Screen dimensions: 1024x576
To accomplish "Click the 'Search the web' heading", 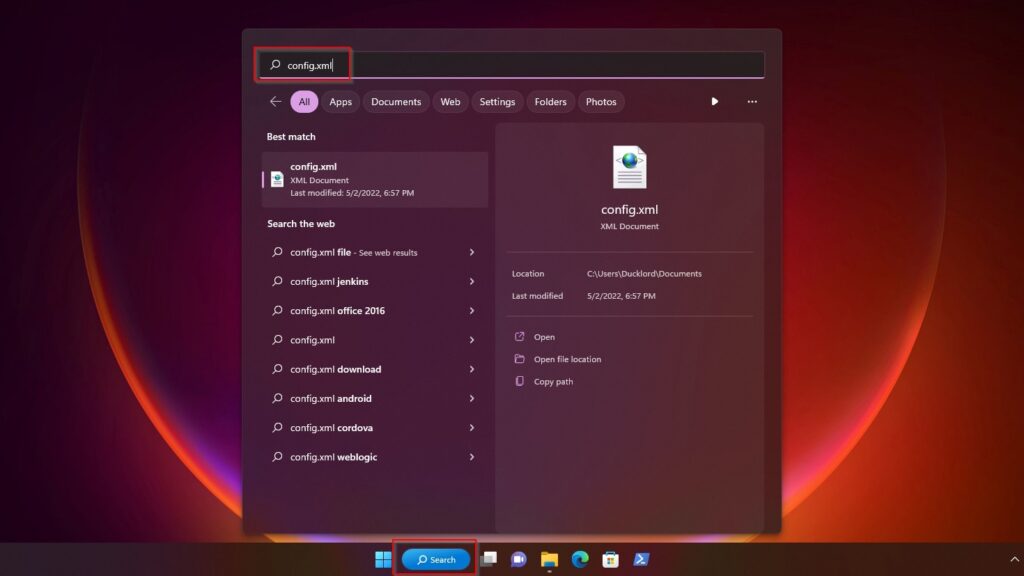I will pos(301,223).
